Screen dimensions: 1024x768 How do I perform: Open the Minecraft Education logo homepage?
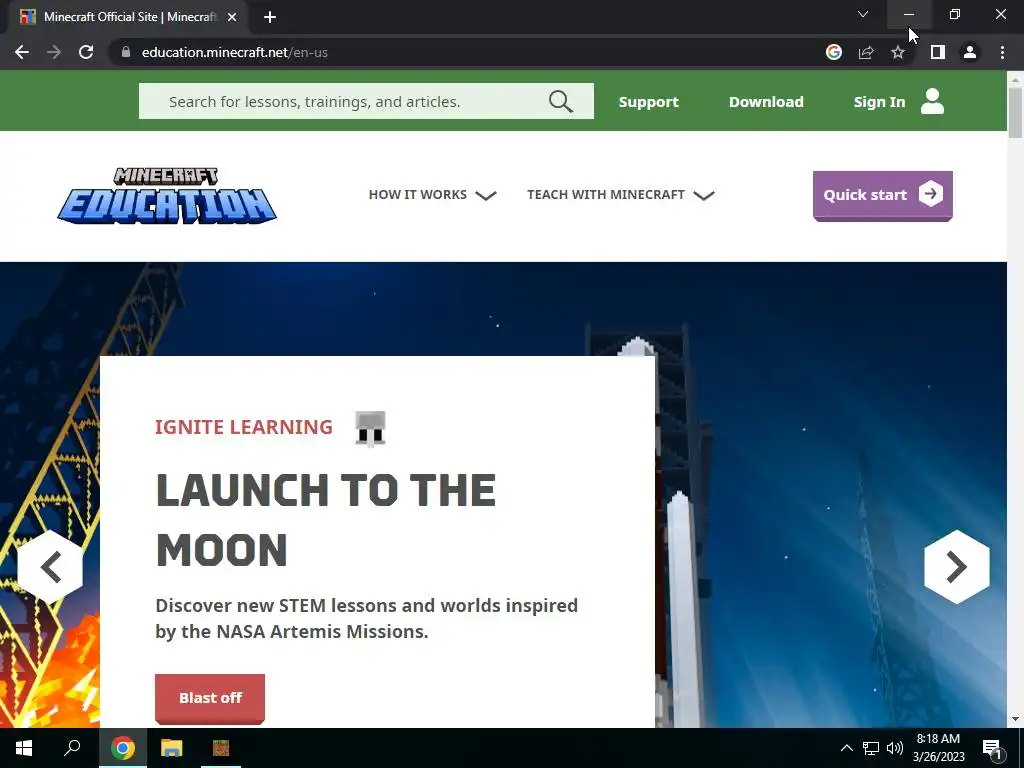[167, 195]
